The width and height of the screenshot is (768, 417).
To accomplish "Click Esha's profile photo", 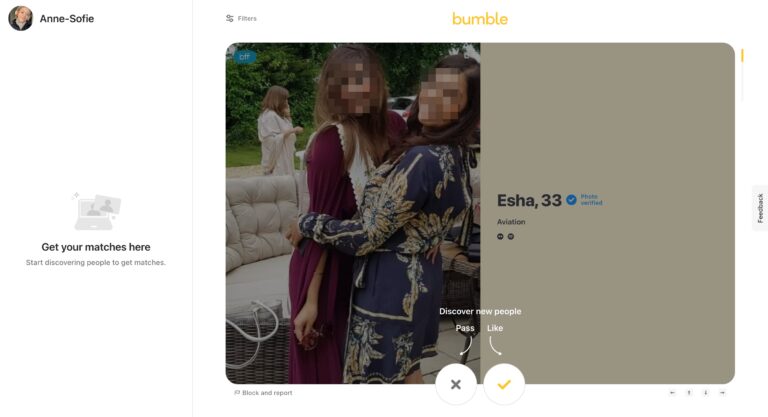I will coord(353,213).
